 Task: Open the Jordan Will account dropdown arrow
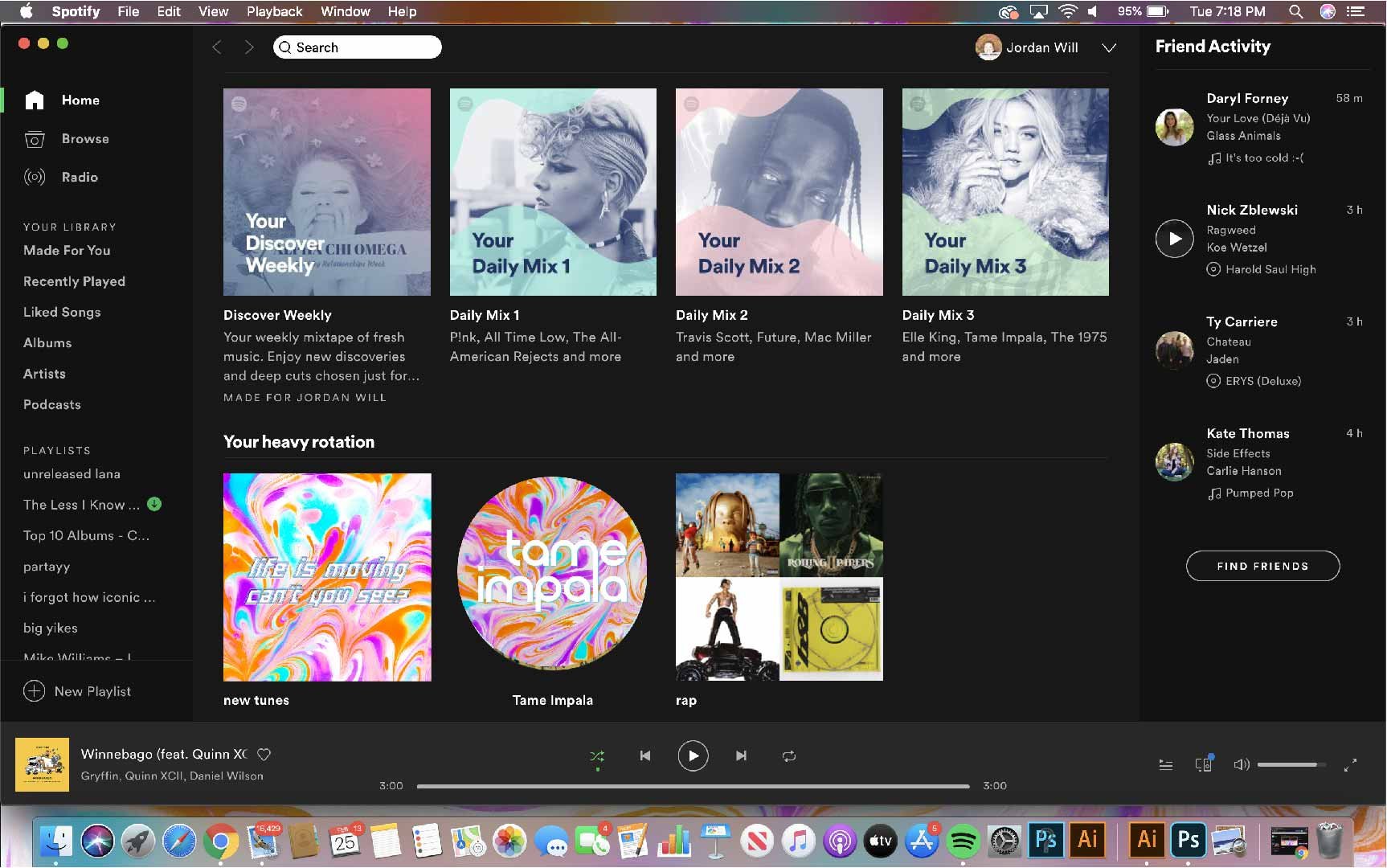1109,48
